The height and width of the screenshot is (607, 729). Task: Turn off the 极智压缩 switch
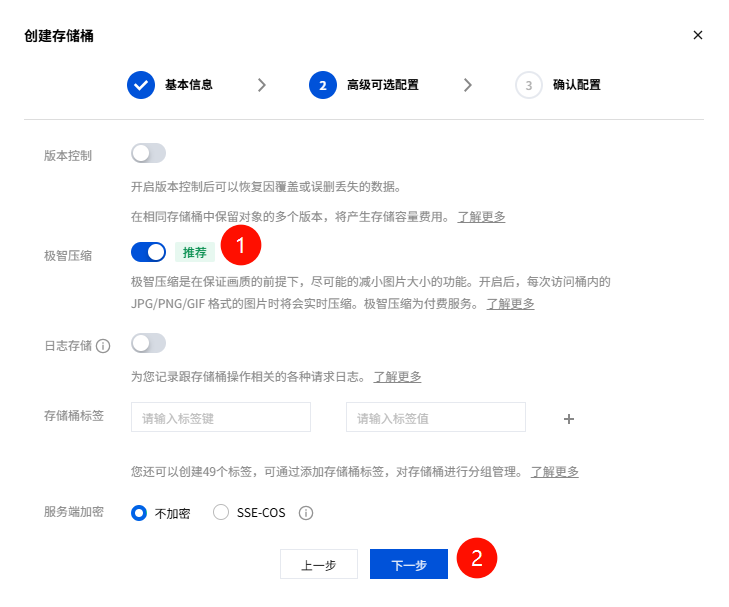(x=148, y=252)
